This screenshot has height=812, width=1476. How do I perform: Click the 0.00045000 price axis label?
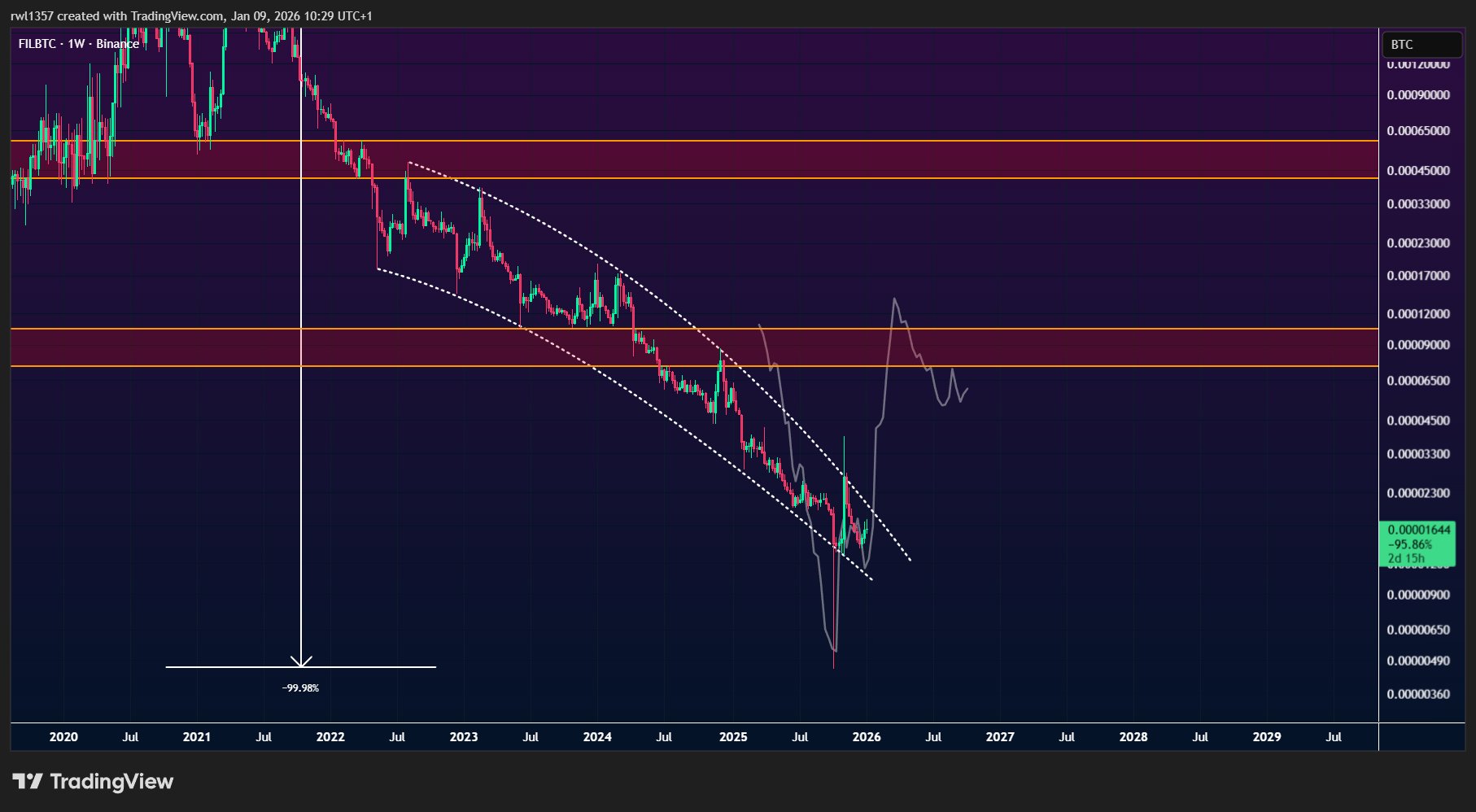[1418, 171]
